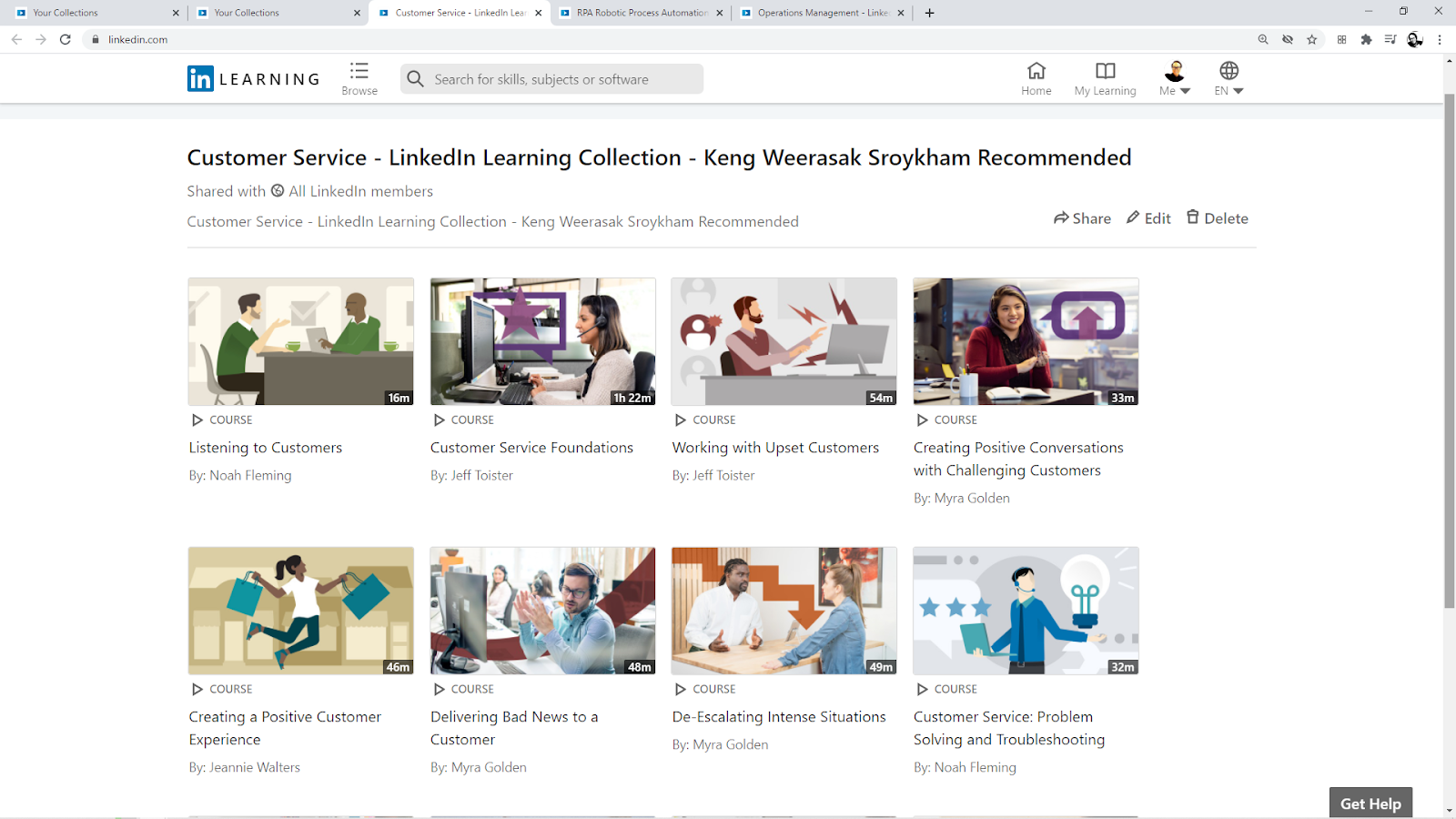Click 'By: Noah Fleming' under Listening to Customers
The height and width of the screenshot is (819, 1456).
[240, 475]
